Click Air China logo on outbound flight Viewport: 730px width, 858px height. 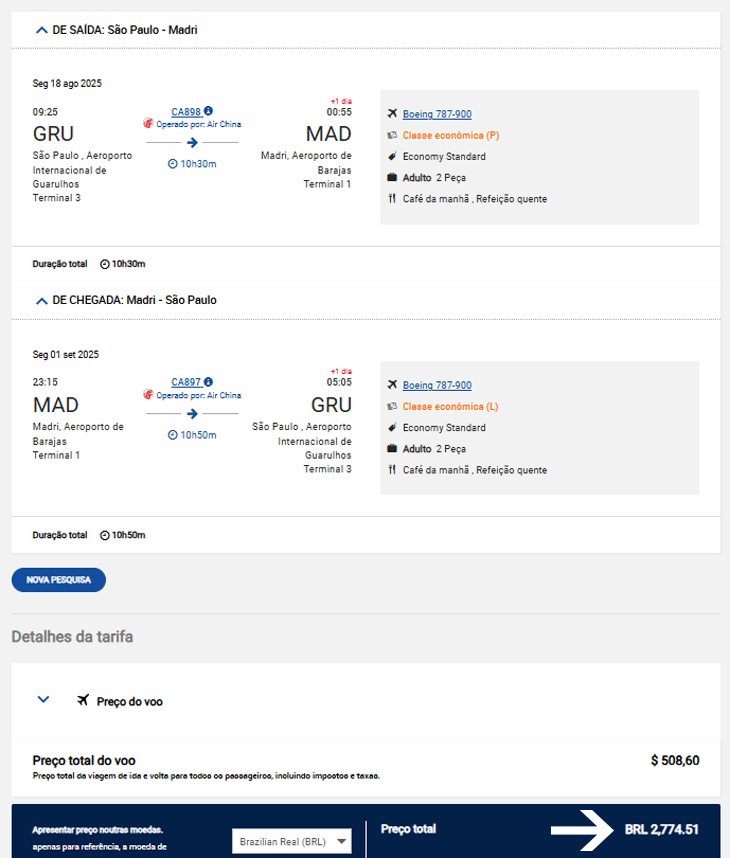(x=148, y=123)
